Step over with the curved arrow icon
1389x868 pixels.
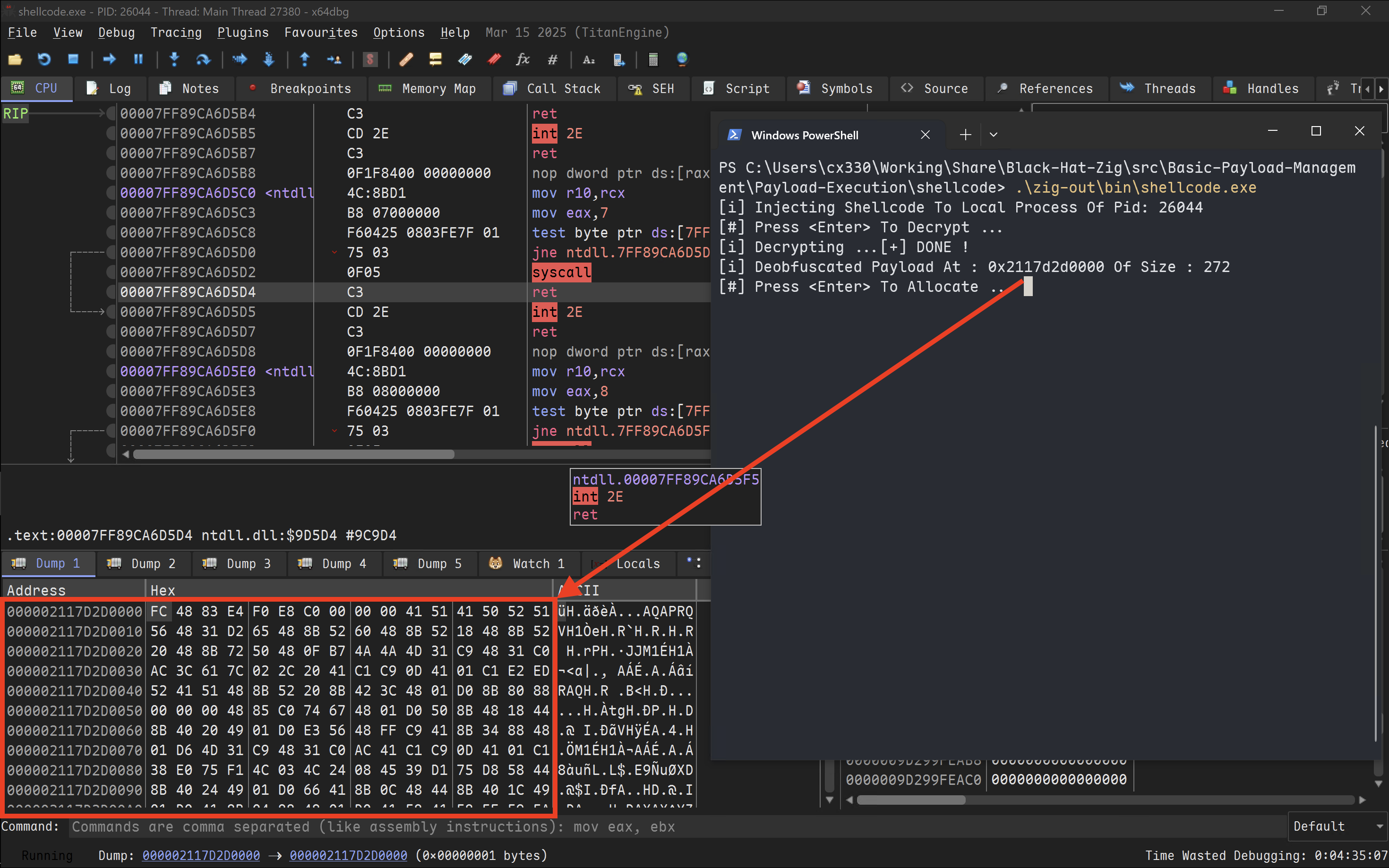(203, 59)
